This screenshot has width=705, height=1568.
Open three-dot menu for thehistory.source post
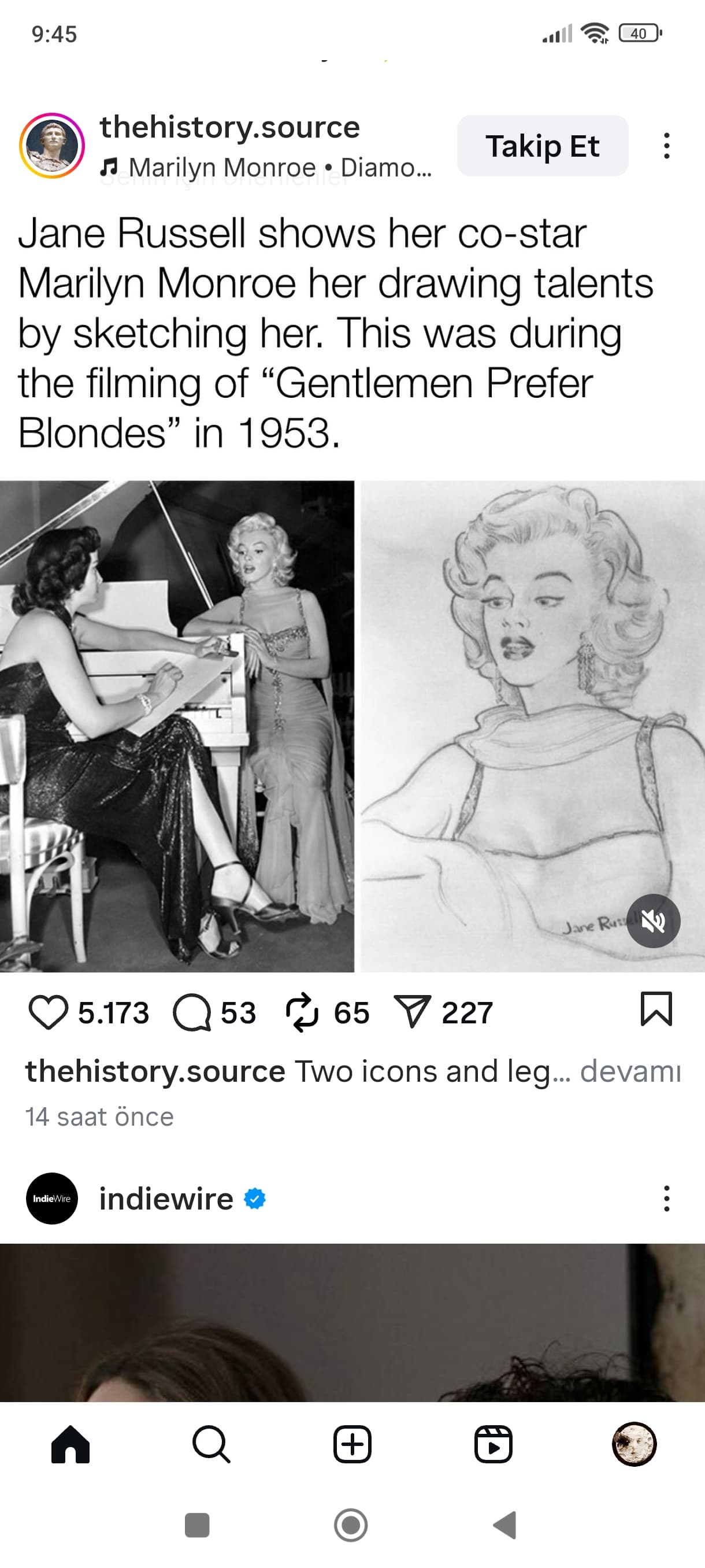(x=667, y=146)
